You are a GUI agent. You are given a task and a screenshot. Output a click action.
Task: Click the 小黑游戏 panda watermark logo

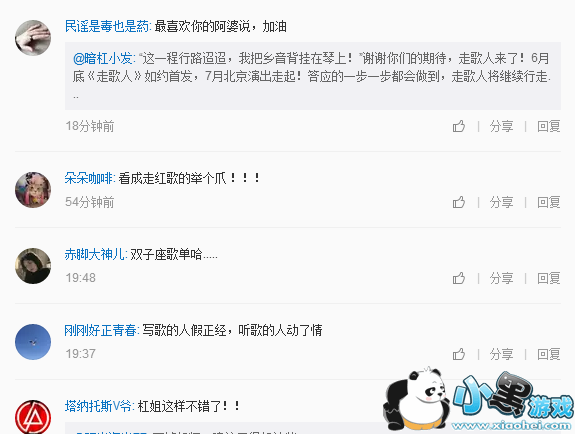pyautogui.click(x=478, y=399)
